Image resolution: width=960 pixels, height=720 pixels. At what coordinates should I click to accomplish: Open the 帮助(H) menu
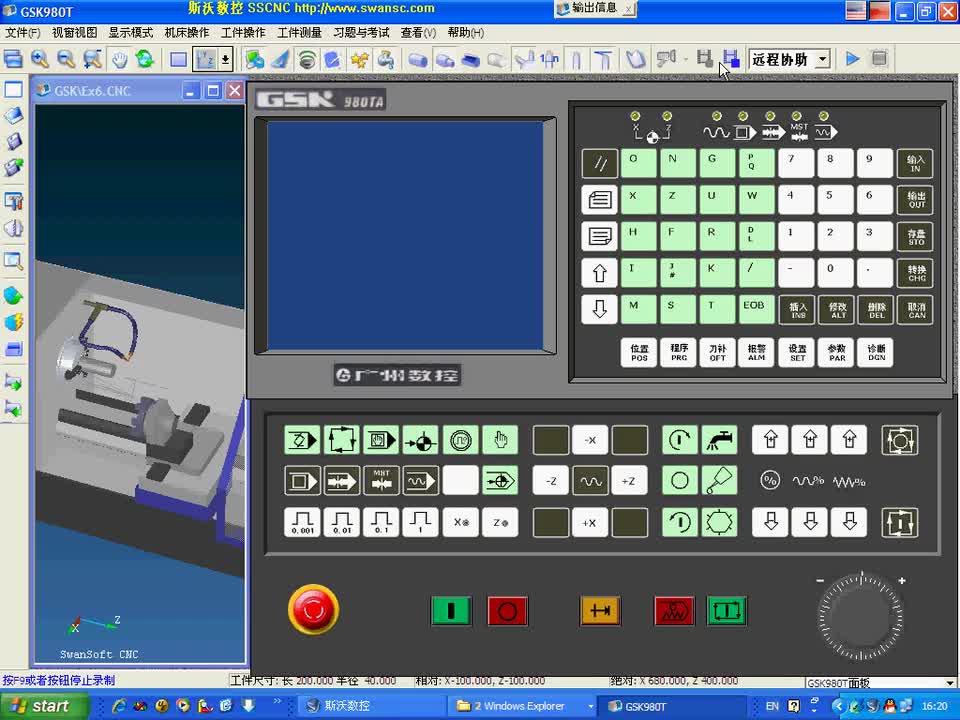click(465, 32)
